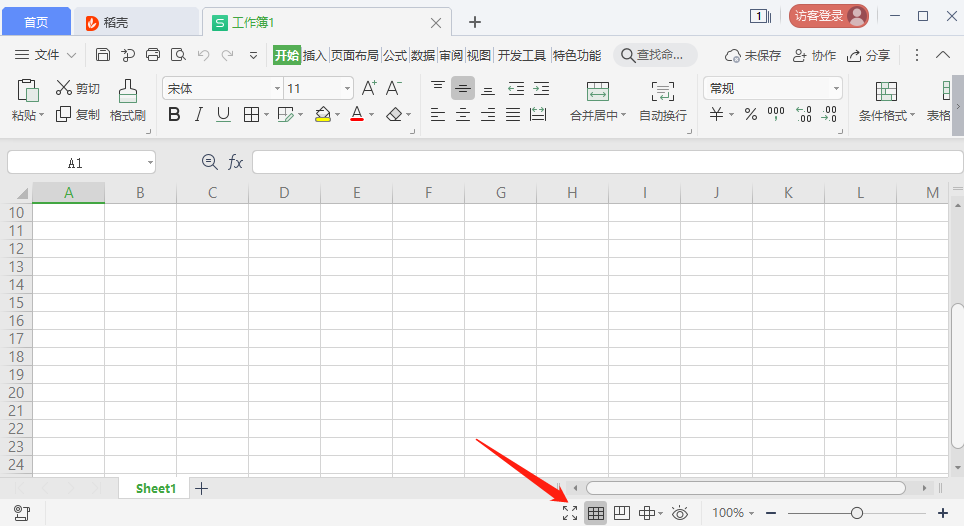Center text horizontally
Viewport: 964px width, 526px height.
pyautogui.click(x=463, y=114)
